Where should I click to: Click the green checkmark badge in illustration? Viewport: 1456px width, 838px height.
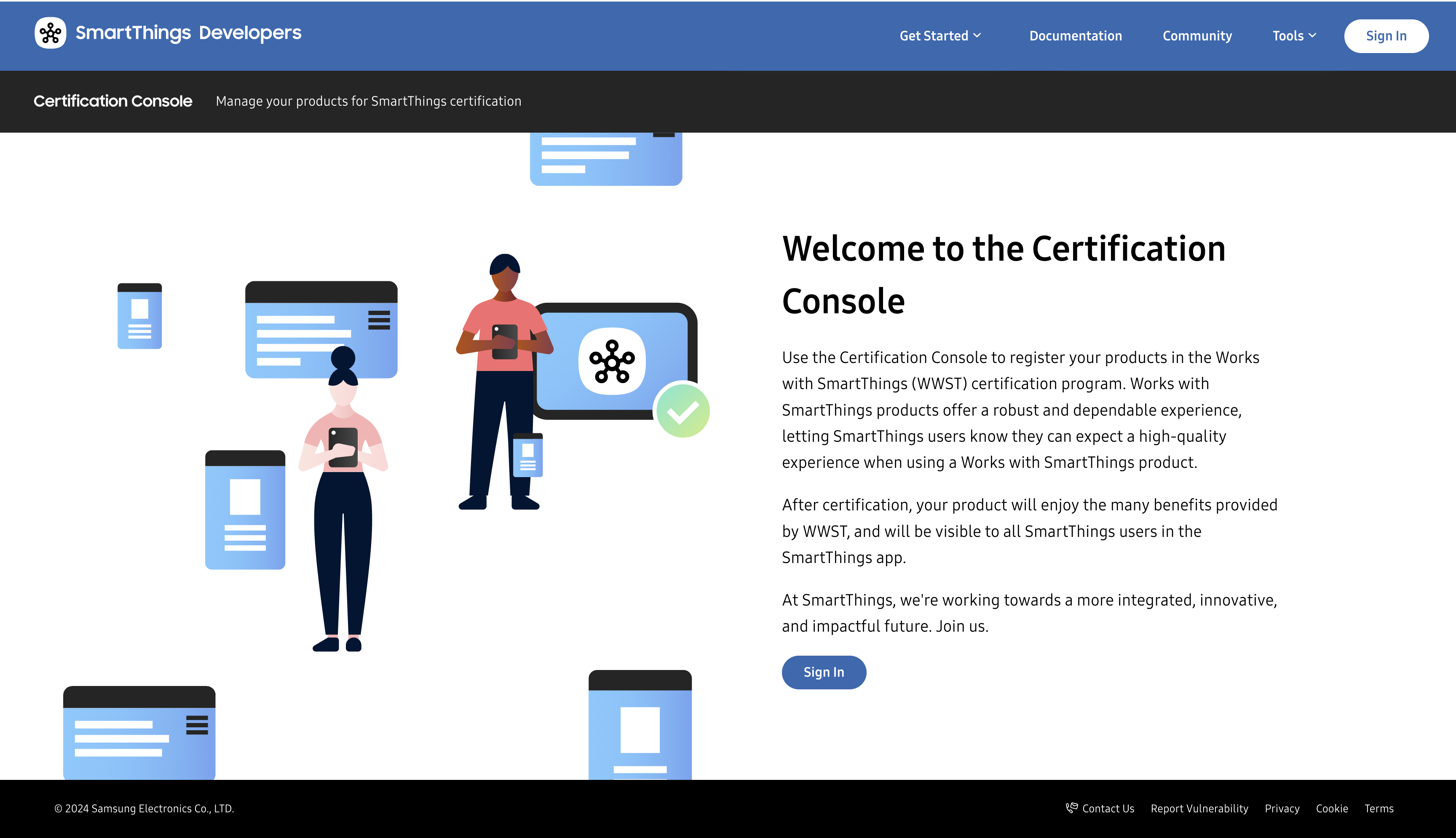(x=683, y=411)
